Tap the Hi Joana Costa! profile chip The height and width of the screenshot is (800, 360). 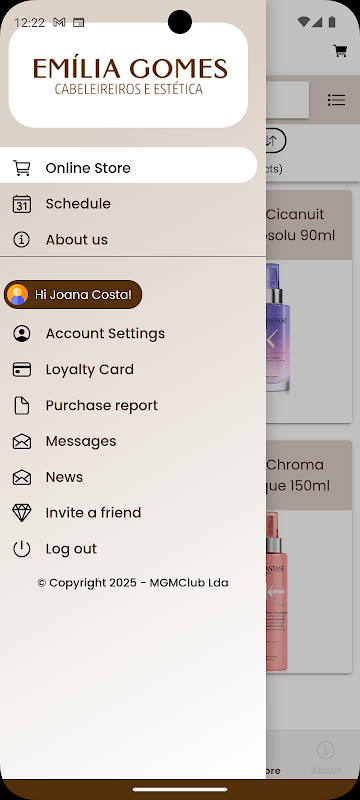pyautogui.click(x=73, y=294)
